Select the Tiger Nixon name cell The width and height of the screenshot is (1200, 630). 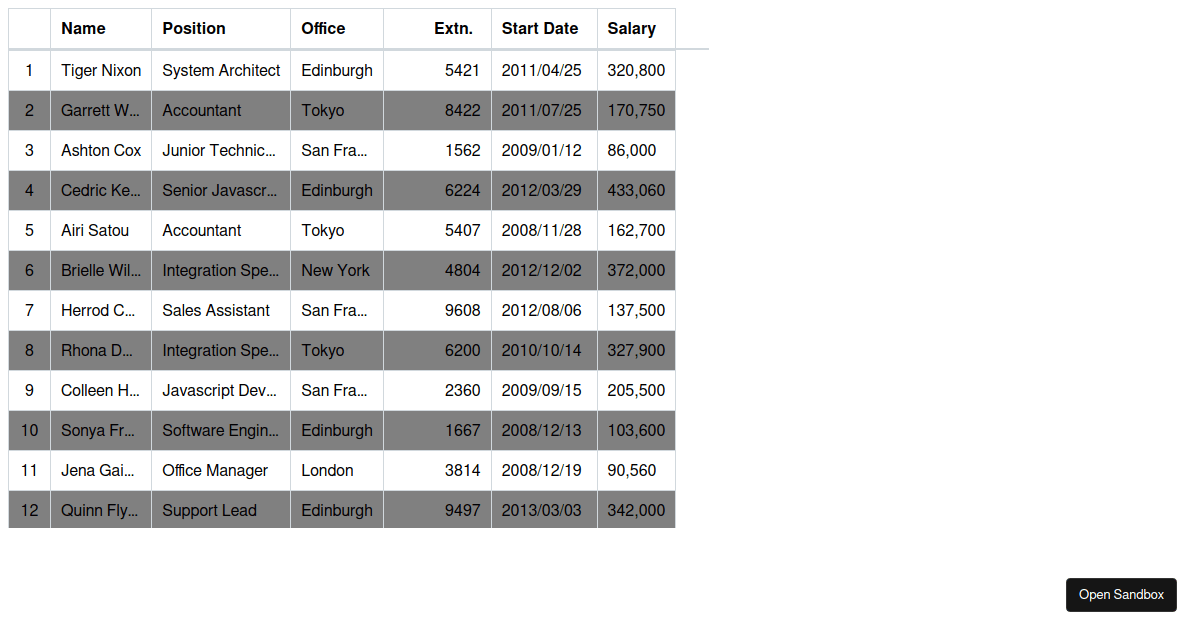(x=101, y=70)
